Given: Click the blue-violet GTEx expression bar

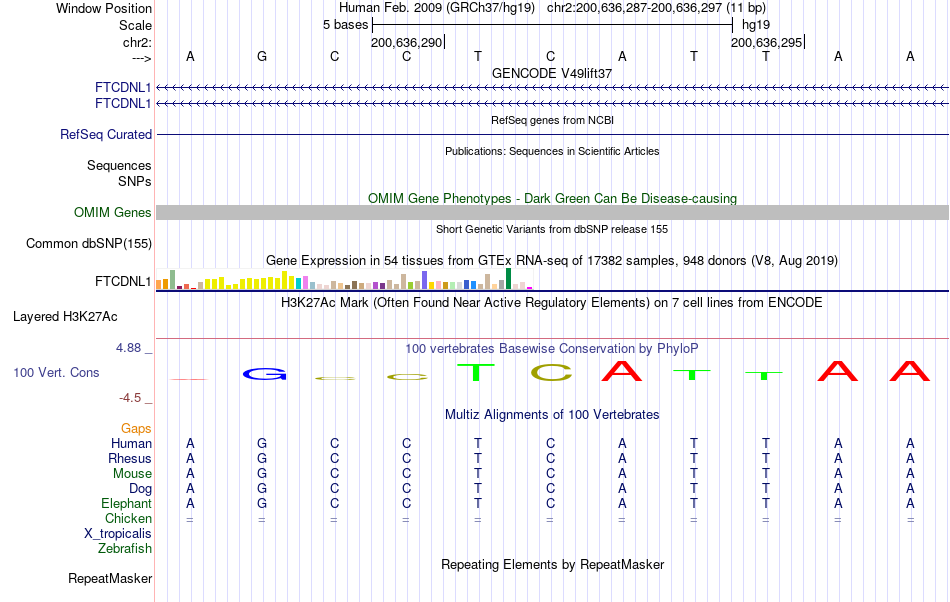Looking at the screenshot, I should pos(425,280).
